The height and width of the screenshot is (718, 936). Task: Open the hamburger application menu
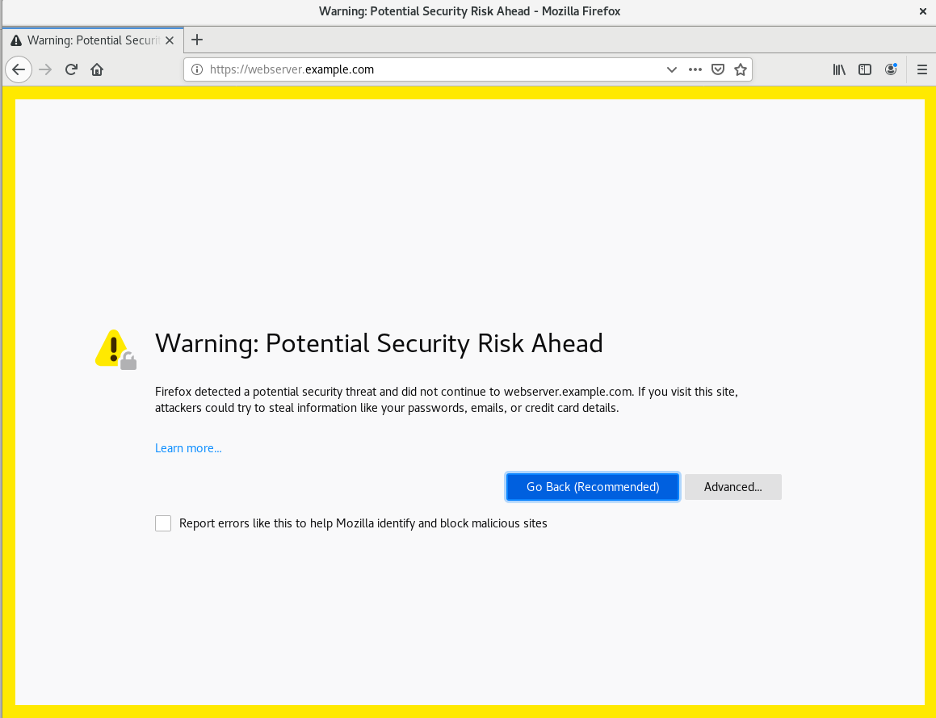click(x=920, y=69)
